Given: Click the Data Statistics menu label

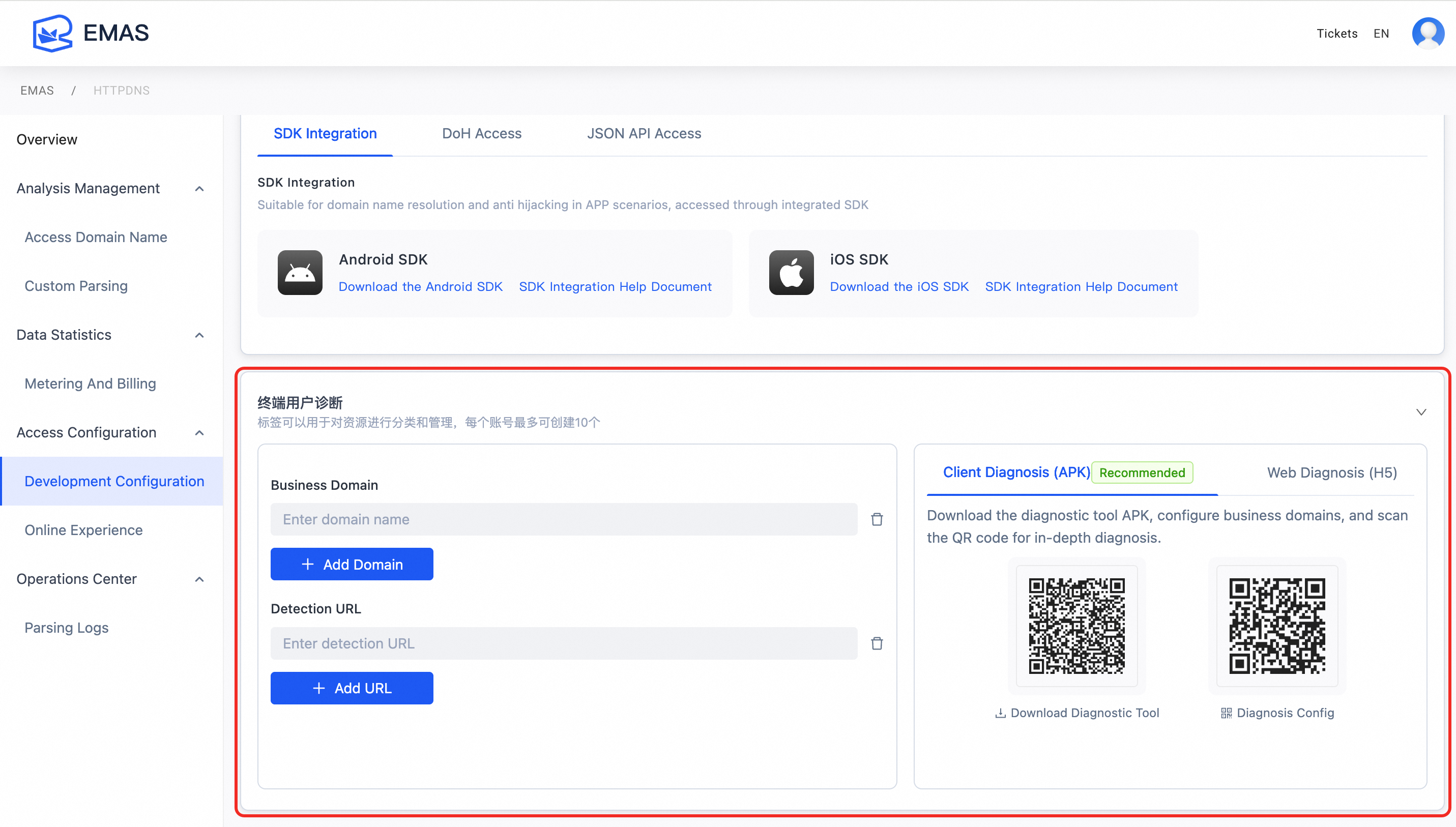Looking at the screenshot, I should (x=64, y=335).
